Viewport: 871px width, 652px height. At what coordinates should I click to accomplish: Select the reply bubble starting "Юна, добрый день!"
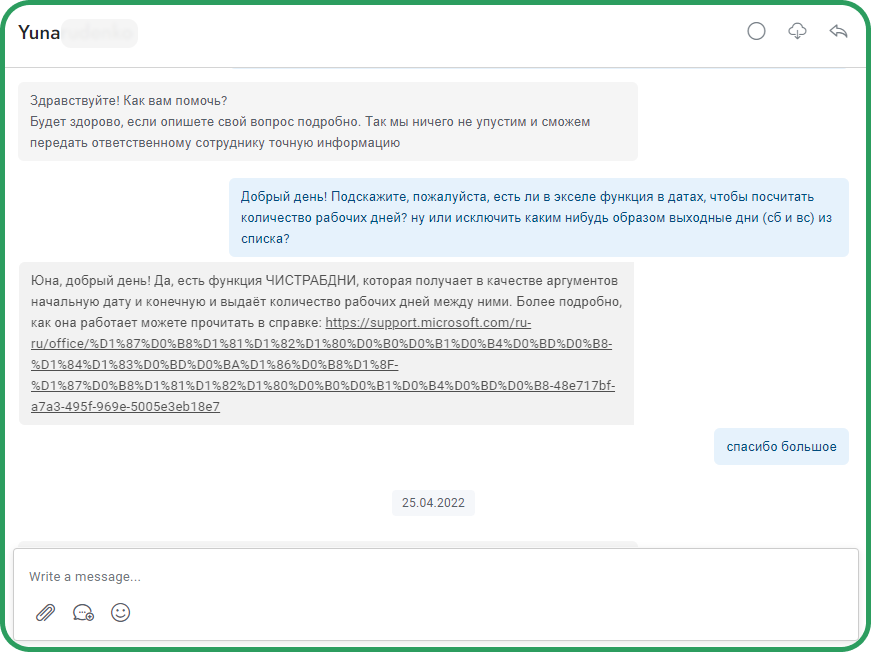tap(326, 343)
